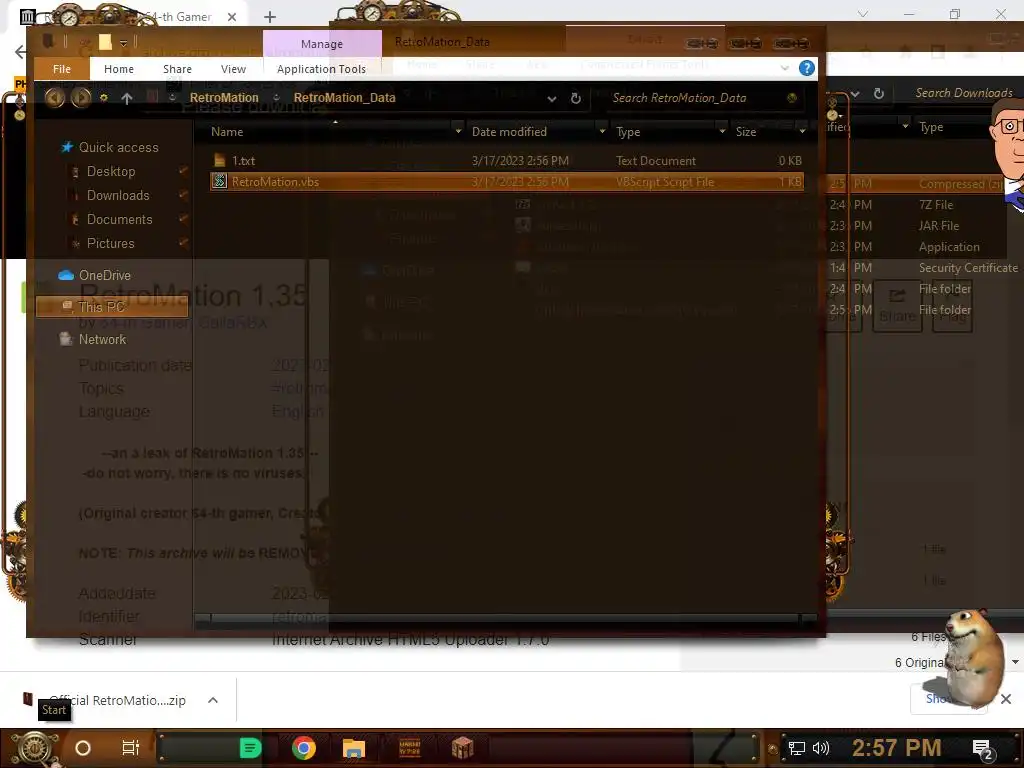
Task: Open Google Chrome from the taskbar
Action: click(x=304, y=748)
